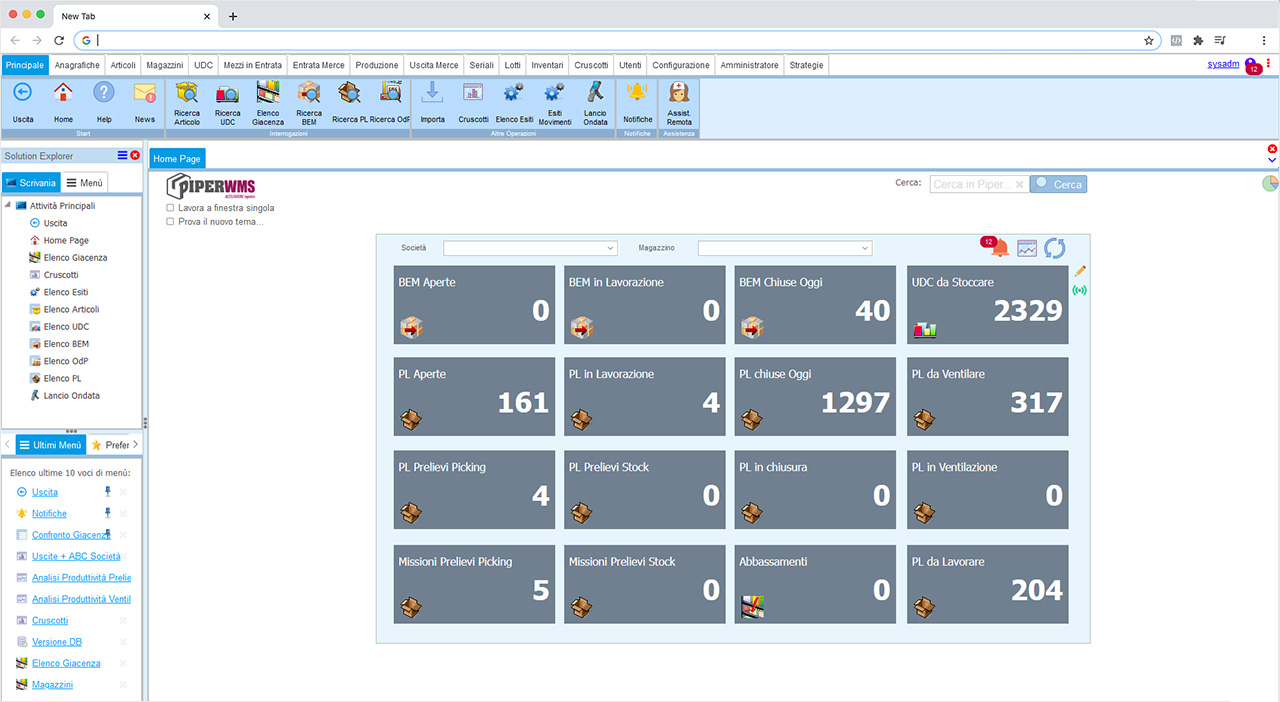Start Lancio Ondata from the ribbon
The width and height of the screenshot is (1280, 702).
(x=595, y=102)
